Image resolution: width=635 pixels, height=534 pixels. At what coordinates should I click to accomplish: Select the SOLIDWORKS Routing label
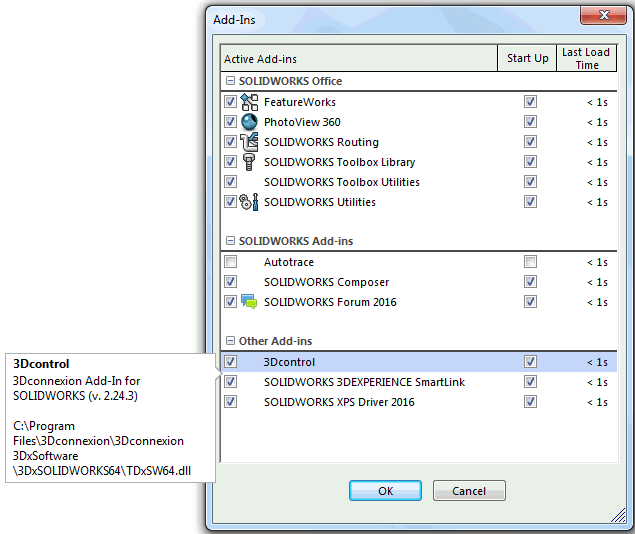tap(321, 142)
